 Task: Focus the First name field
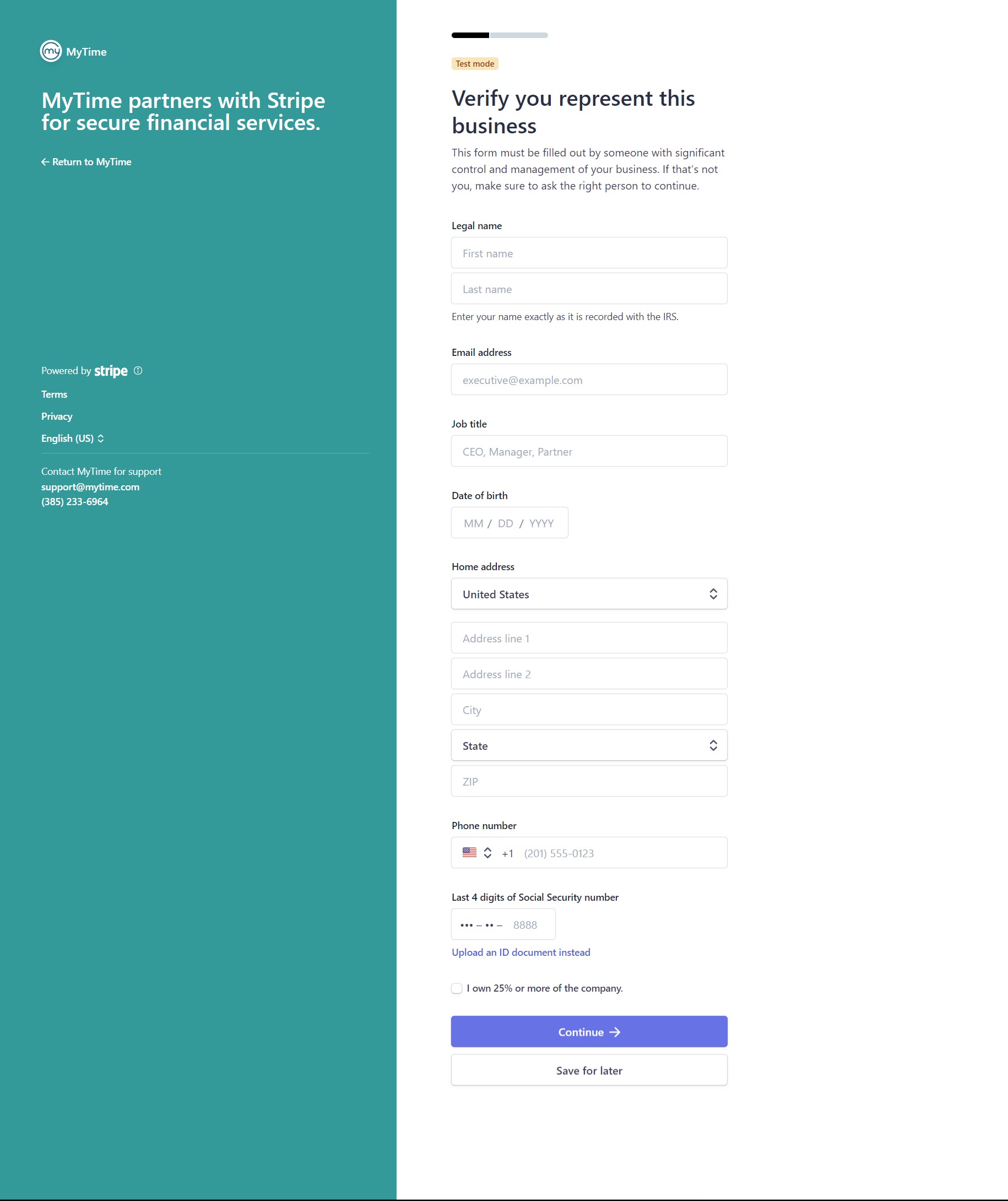click(589, 253)
